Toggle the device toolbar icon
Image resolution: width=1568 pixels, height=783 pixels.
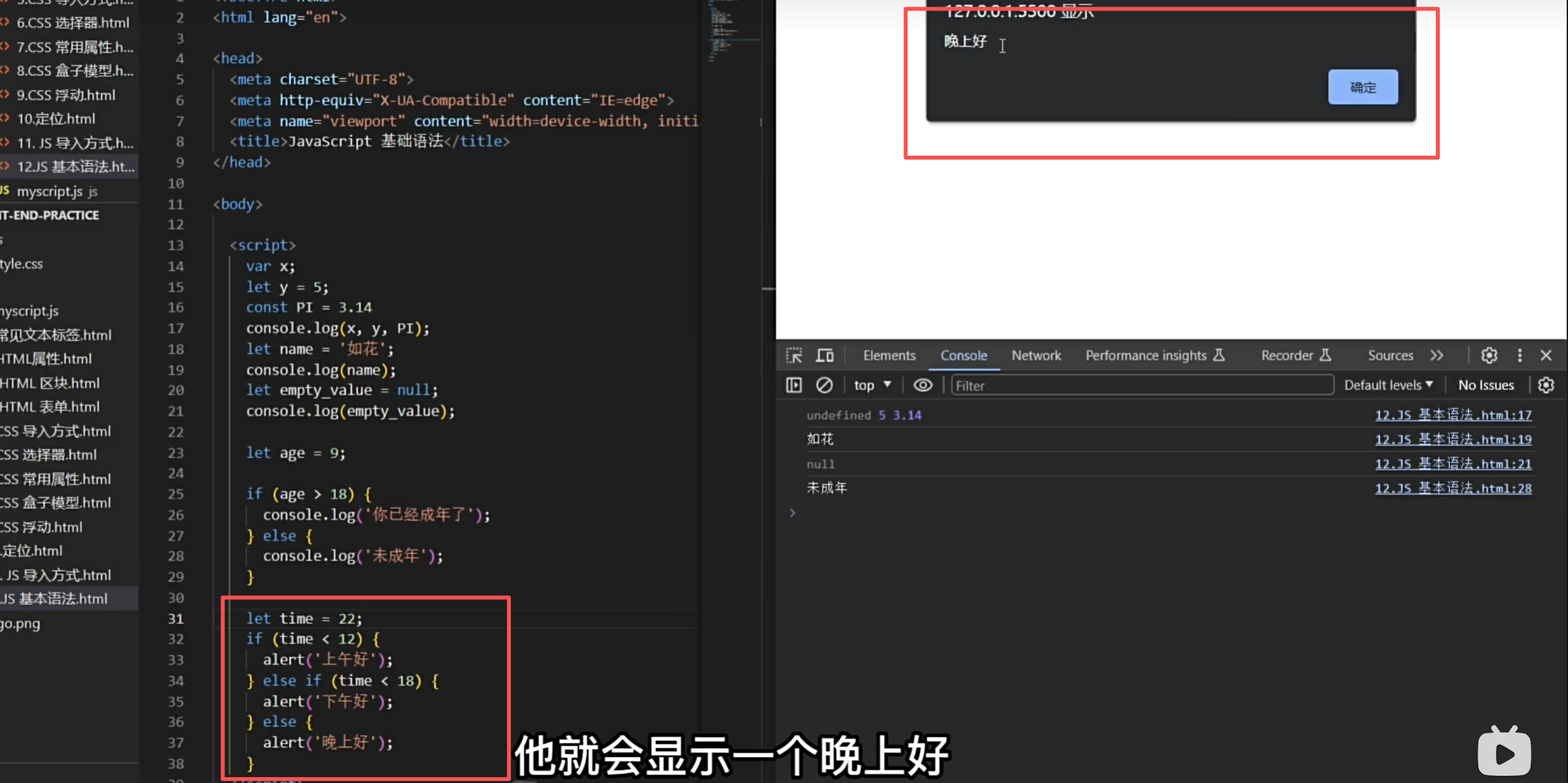(x=825, y=355)
